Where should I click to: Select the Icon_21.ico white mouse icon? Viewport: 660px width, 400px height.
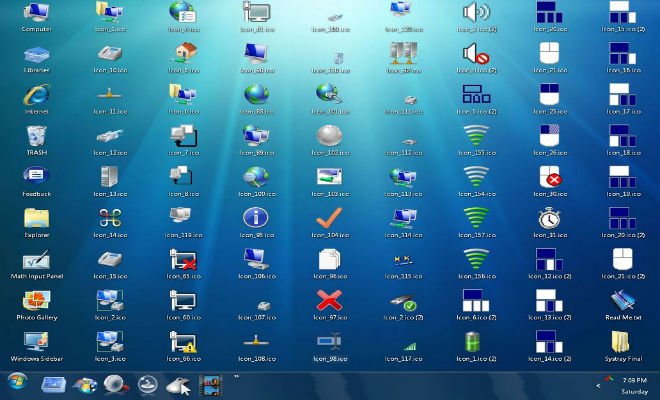(x=550, y=54)
